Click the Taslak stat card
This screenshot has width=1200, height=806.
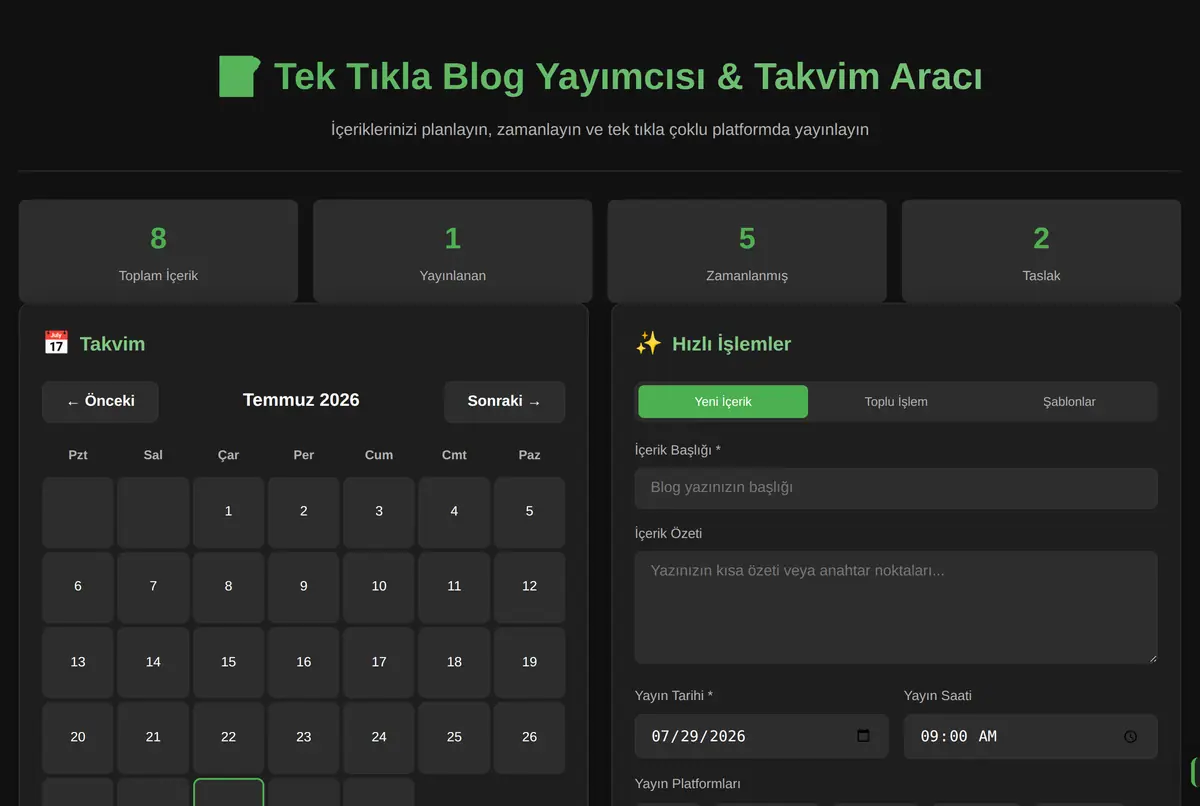tap(1041, 251)
